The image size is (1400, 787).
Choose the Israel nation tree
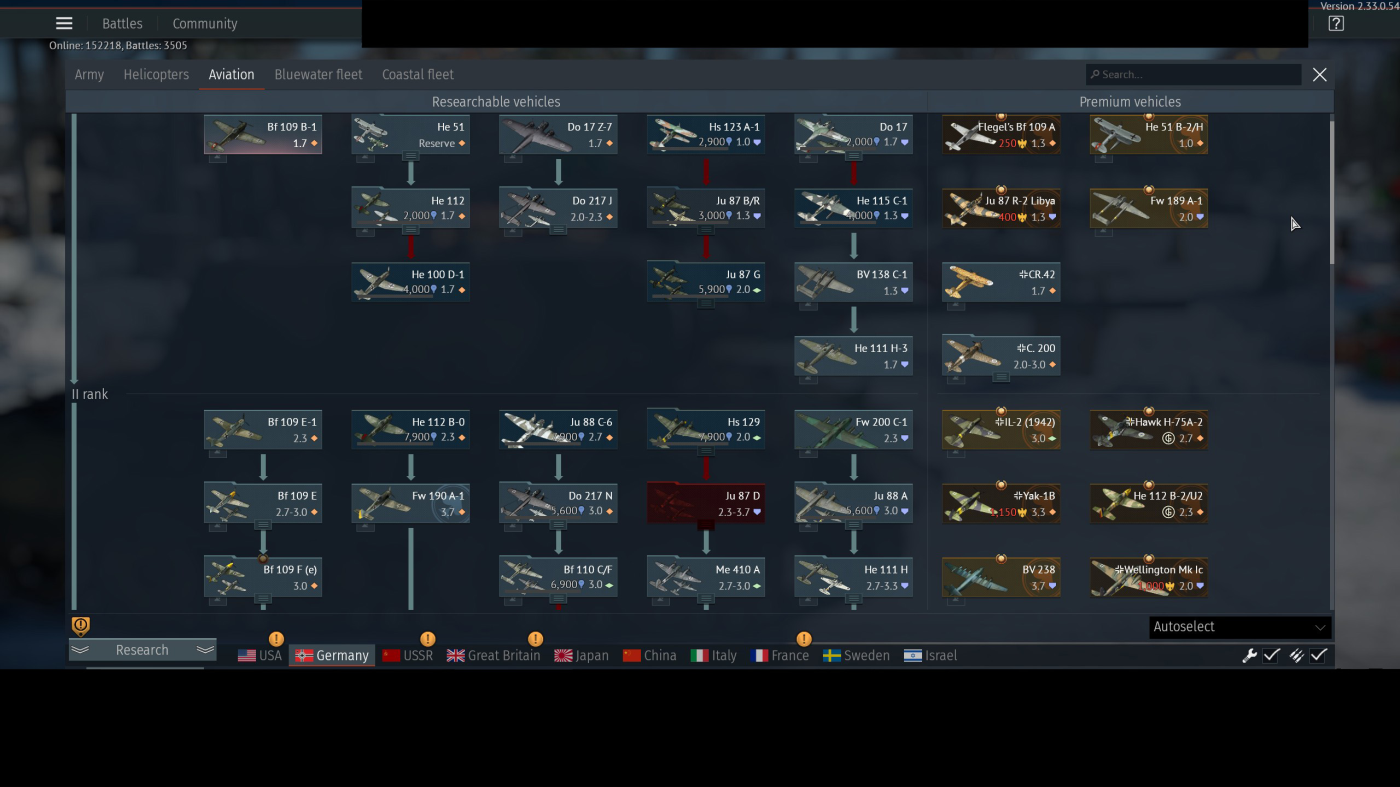click(x=930, y=655)
